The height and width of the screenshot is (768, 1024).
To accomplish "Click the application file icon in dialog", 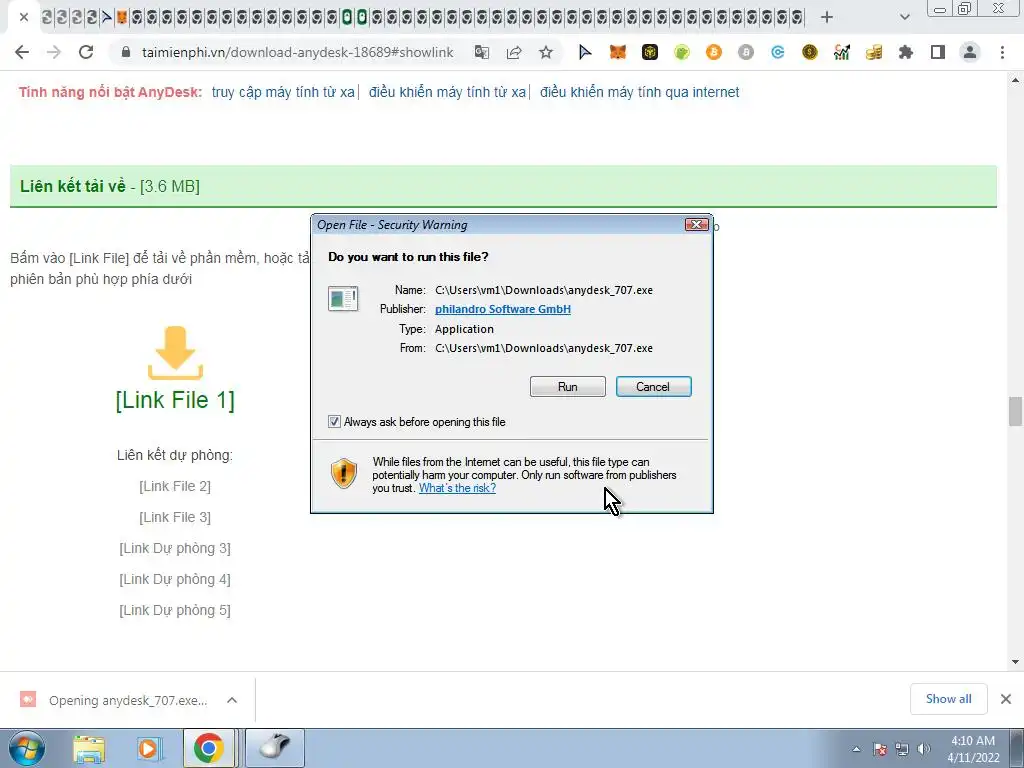I will 343,298.
